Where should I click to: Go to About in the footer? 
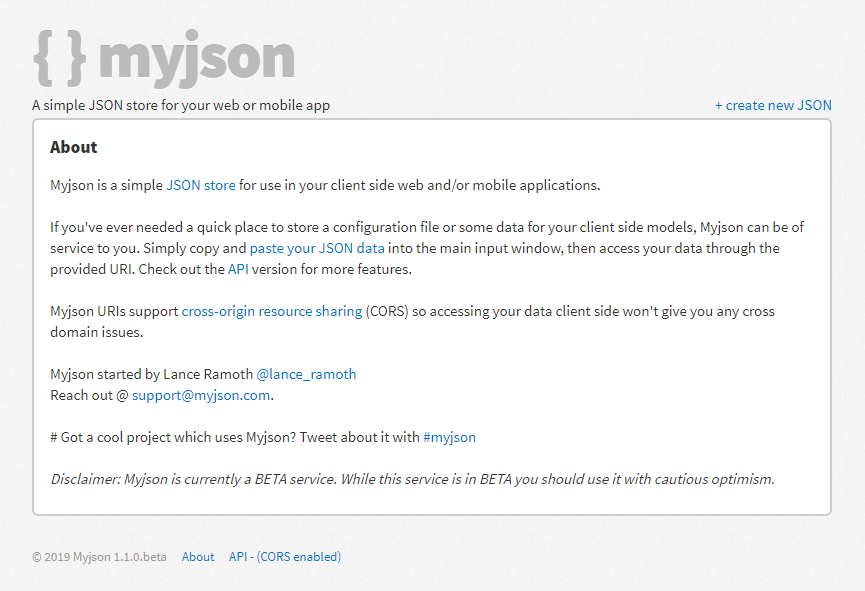198,557
